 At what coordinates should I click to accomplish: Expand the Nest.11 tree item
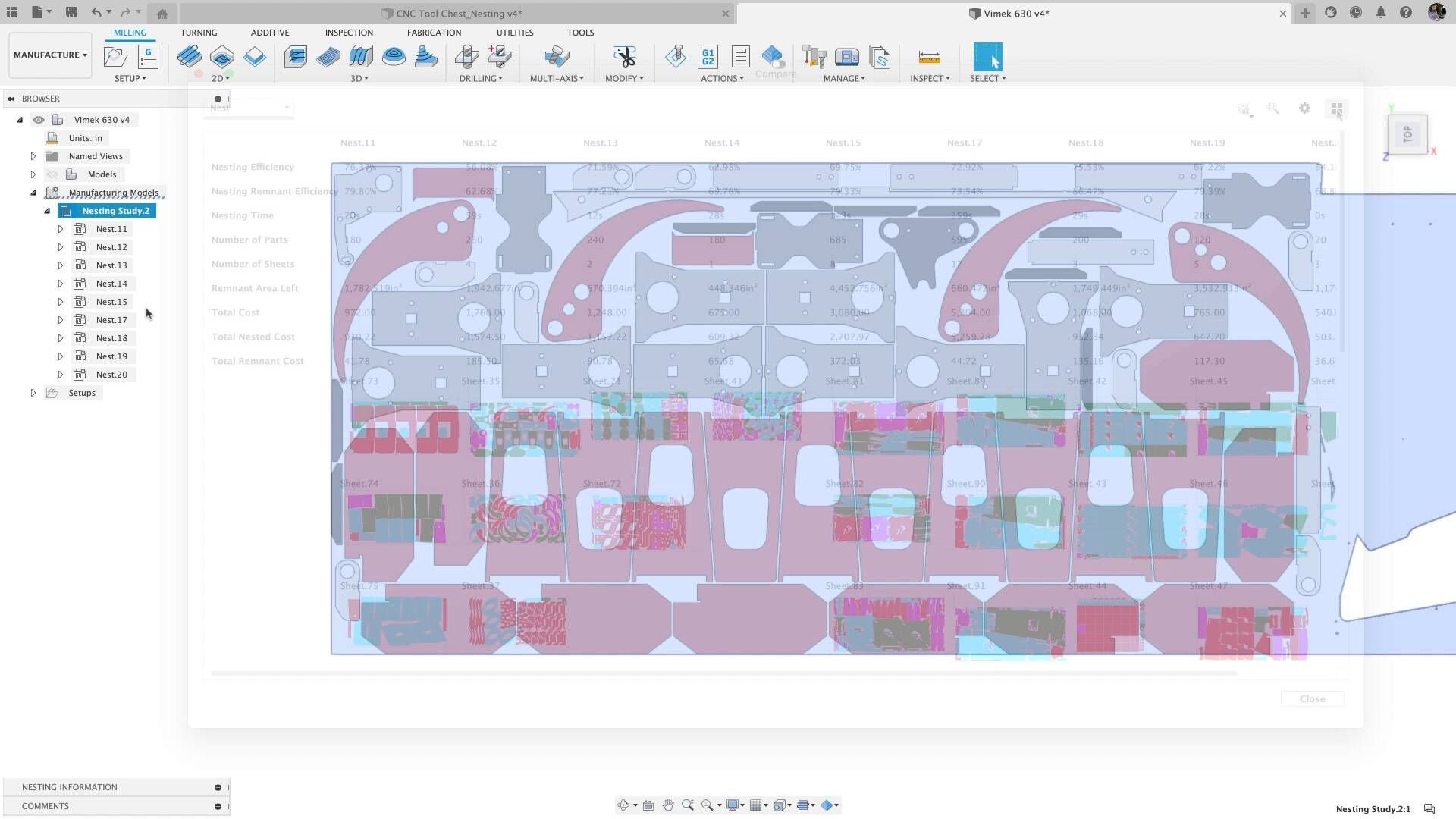tap(61, 228)
